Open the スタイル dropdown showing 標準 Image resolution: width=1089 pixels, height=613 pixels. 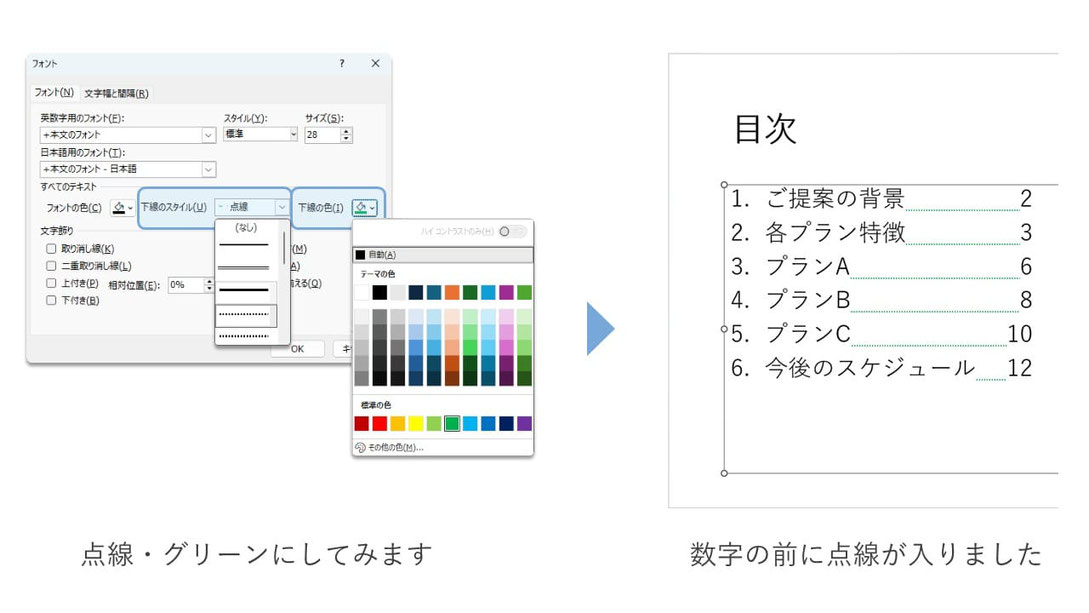pos(260,134)
